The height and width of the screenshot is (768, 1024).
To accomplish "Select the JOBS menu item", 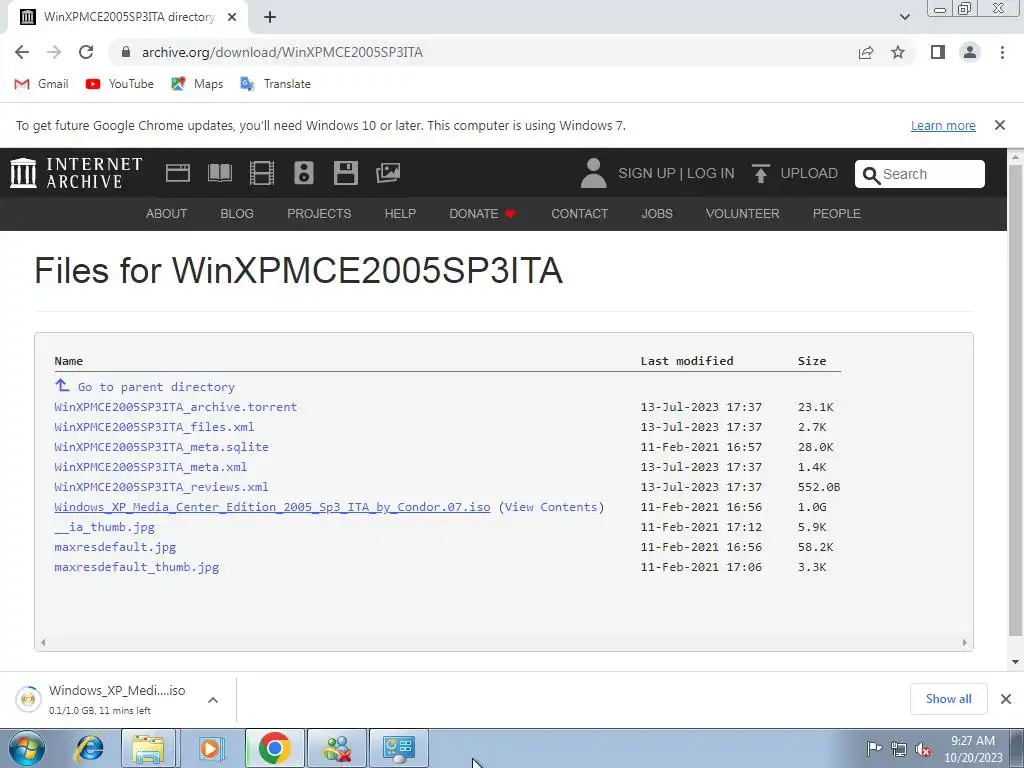I will coord(657,214).
